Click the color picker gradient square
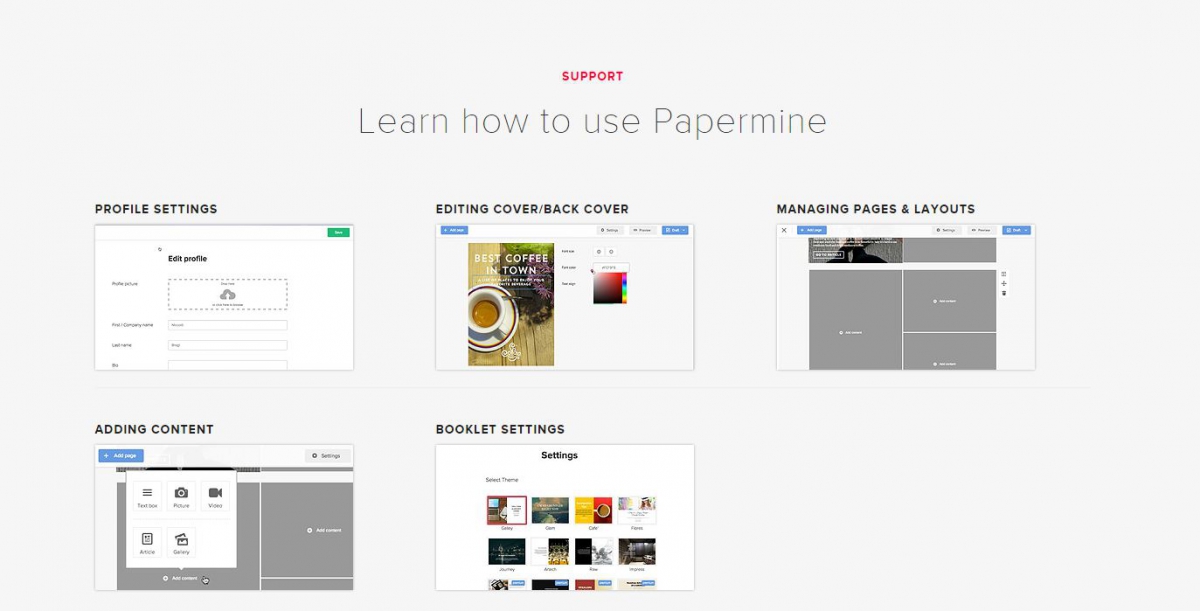Image resolution: width=1200 pixels, height=611 pixels. [x=607, y=288]
